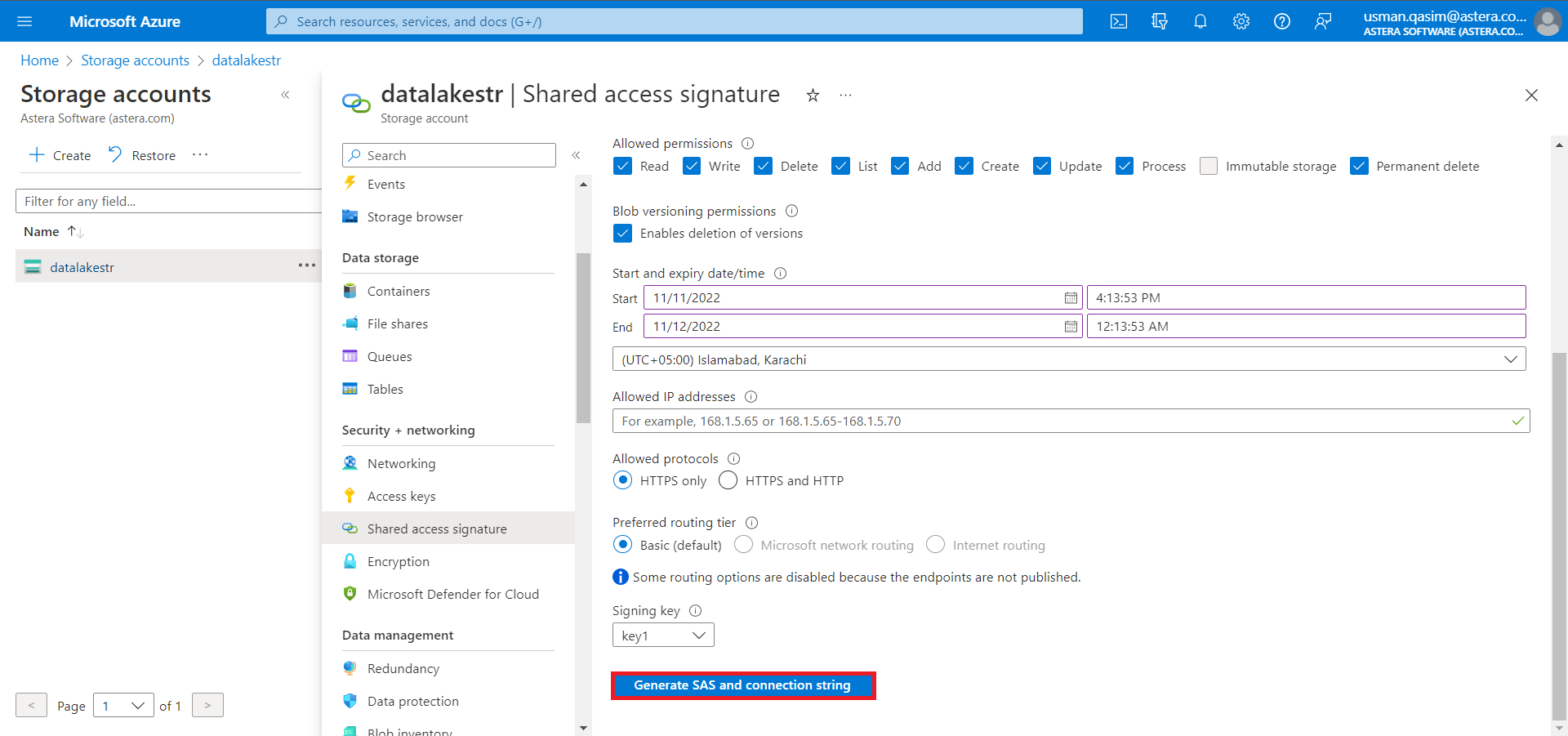Favorite datalakestr with the star icon
1568x736 pixels.
(813, 96)
